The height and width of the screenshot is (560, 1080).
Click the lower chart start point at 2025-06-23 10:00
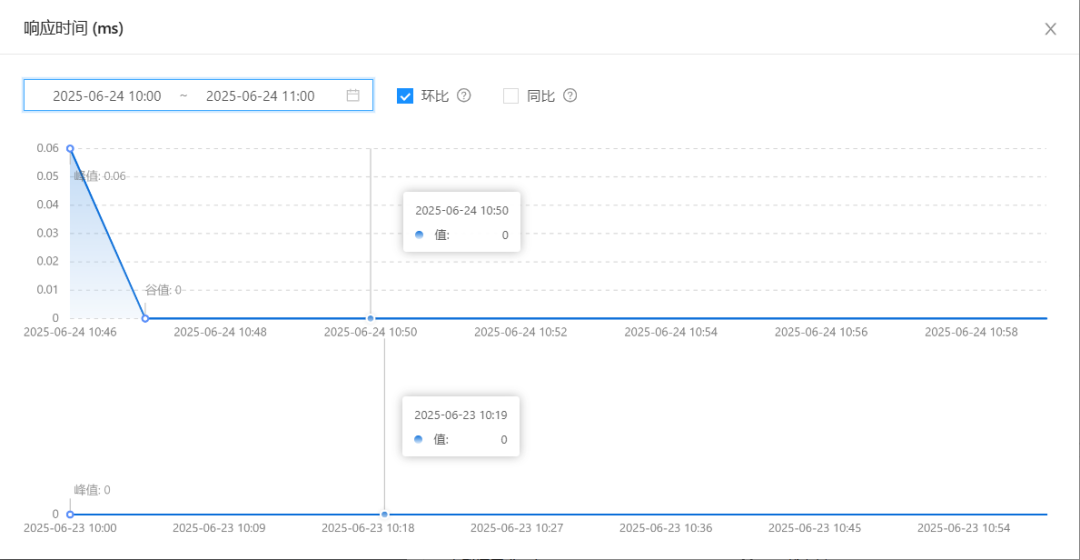click(70, 515)
